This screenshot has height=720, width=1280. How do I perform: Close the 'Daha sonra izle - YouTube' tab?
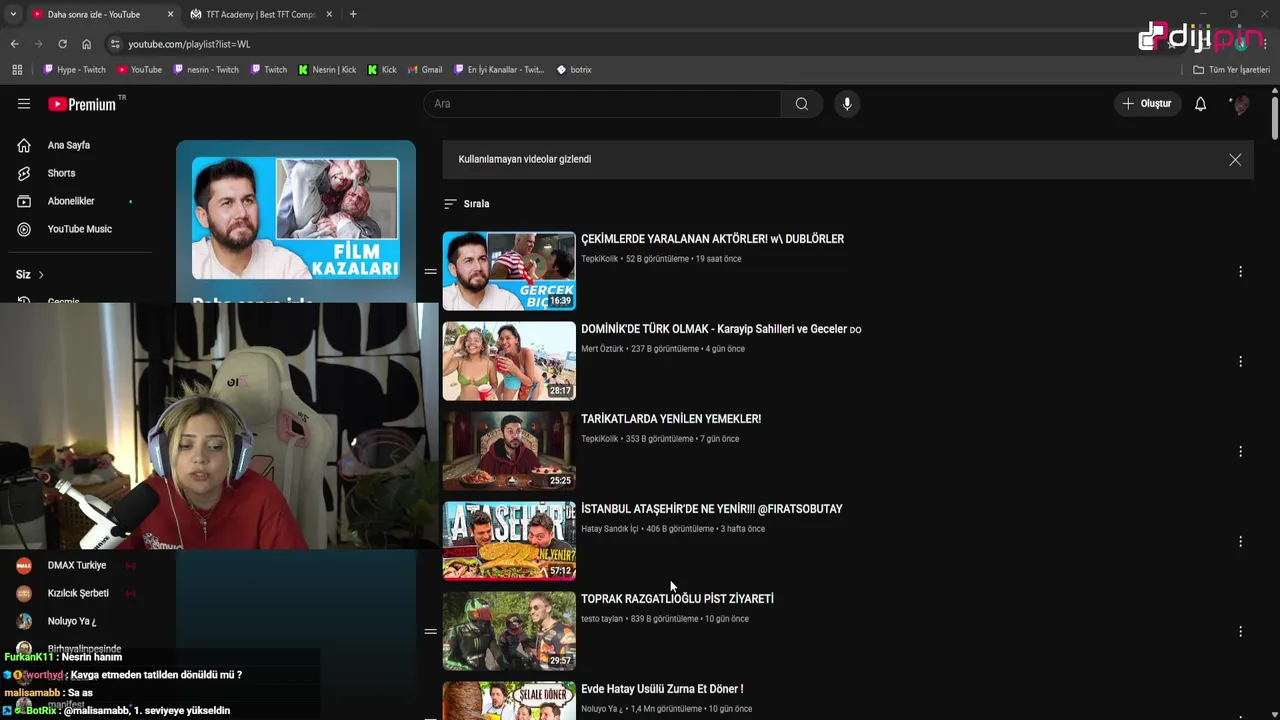pos(170,14)
